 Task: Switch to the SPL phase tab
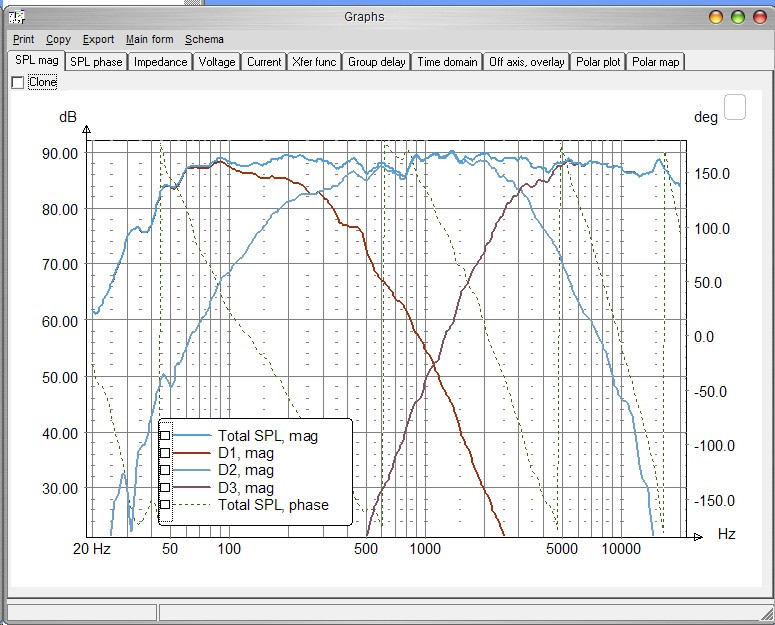point(96,62)
